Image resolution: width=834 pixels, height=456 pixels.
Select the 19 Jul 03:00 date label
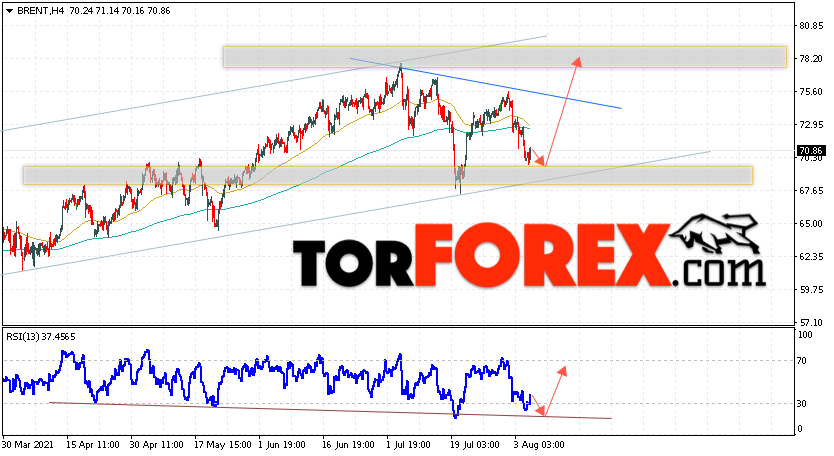click(x=475, y=444)
